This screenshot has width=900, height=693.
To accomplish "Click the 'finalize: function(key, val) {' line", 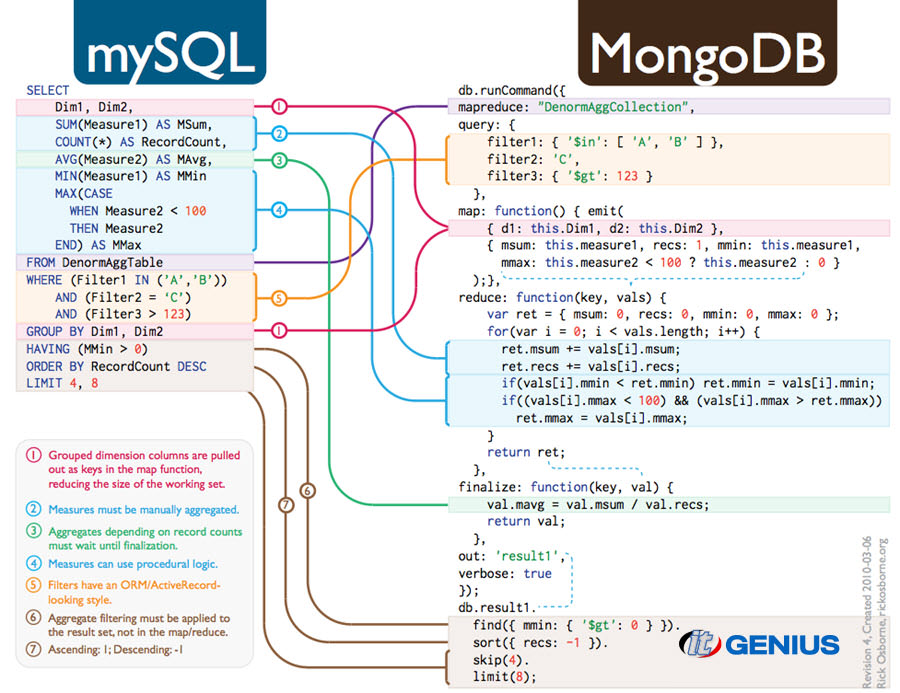I will (566, 487).
